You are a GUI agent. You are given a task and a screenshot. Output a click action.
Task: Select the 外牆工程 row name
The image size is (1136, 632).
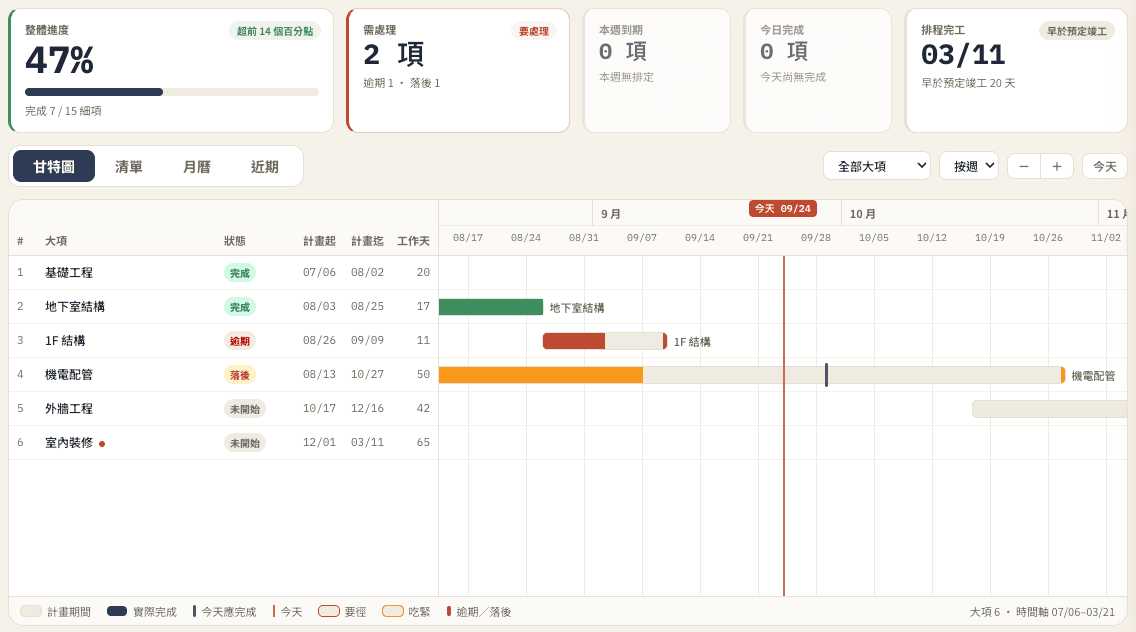click(x=69, y=409)
